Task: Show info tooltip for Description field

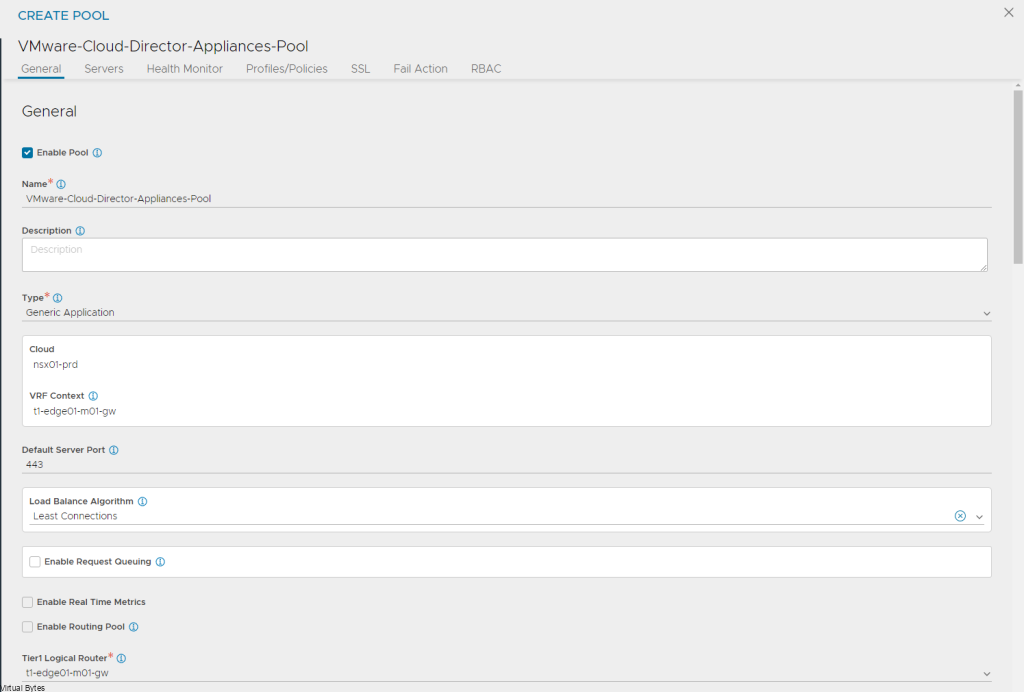Action: point(80,231)
